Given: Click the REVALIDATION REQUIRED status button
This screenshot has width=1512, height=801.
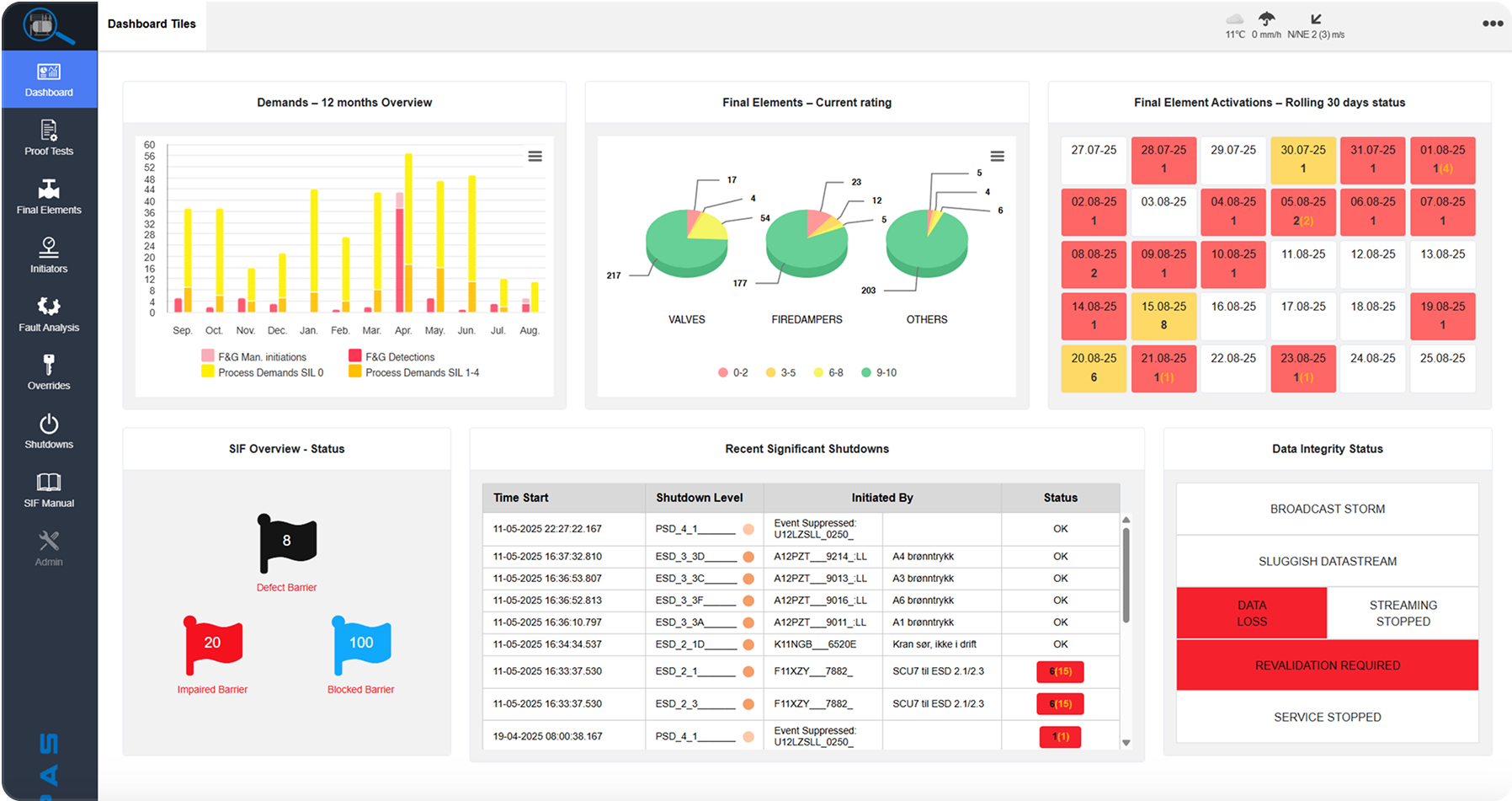Looking at the screenshot, I should [x=1327, y=665].
